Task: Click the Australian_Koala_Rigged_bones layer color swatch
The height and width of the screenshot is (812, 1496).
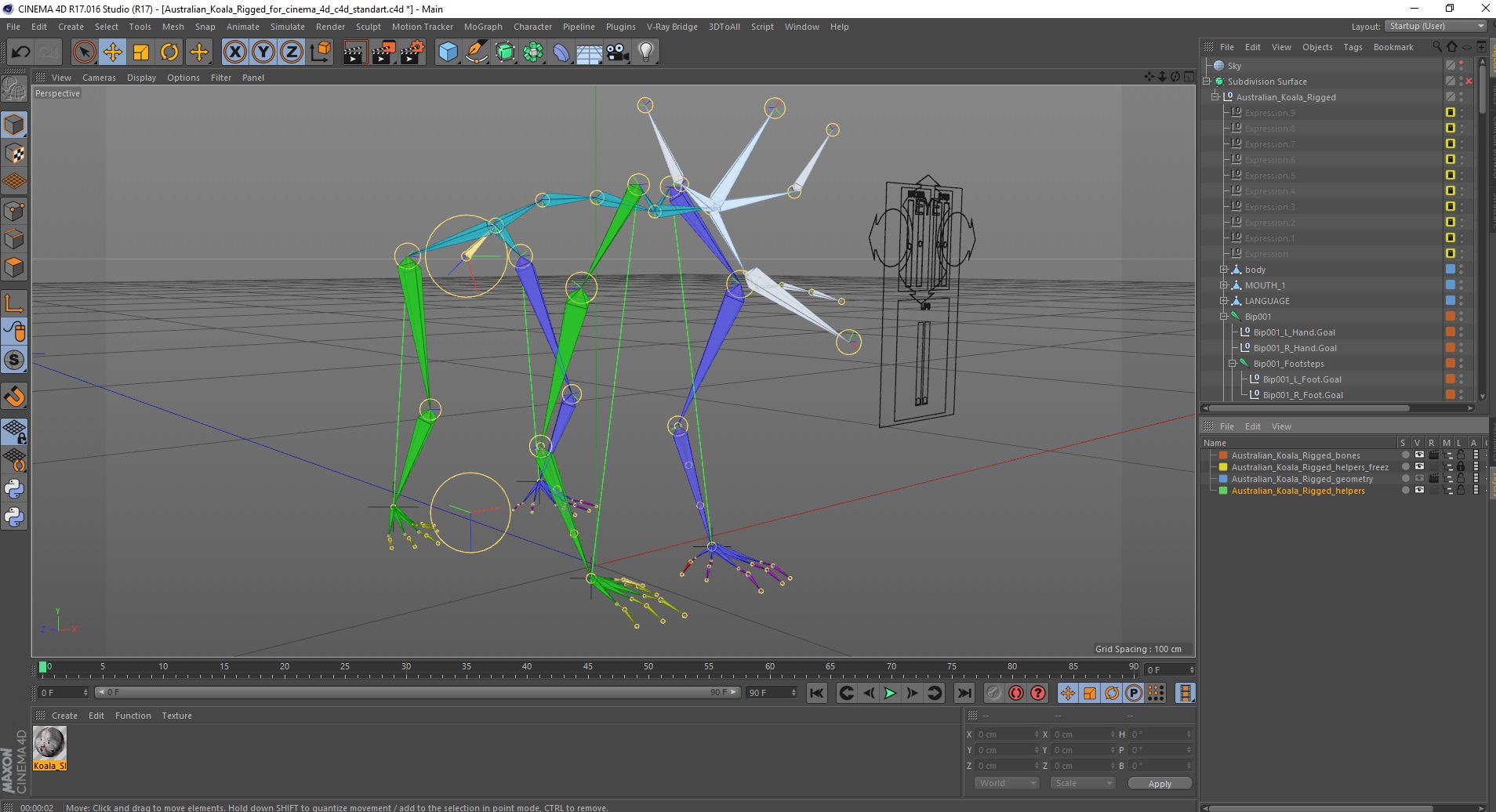Action: [x=1222, y=455]
